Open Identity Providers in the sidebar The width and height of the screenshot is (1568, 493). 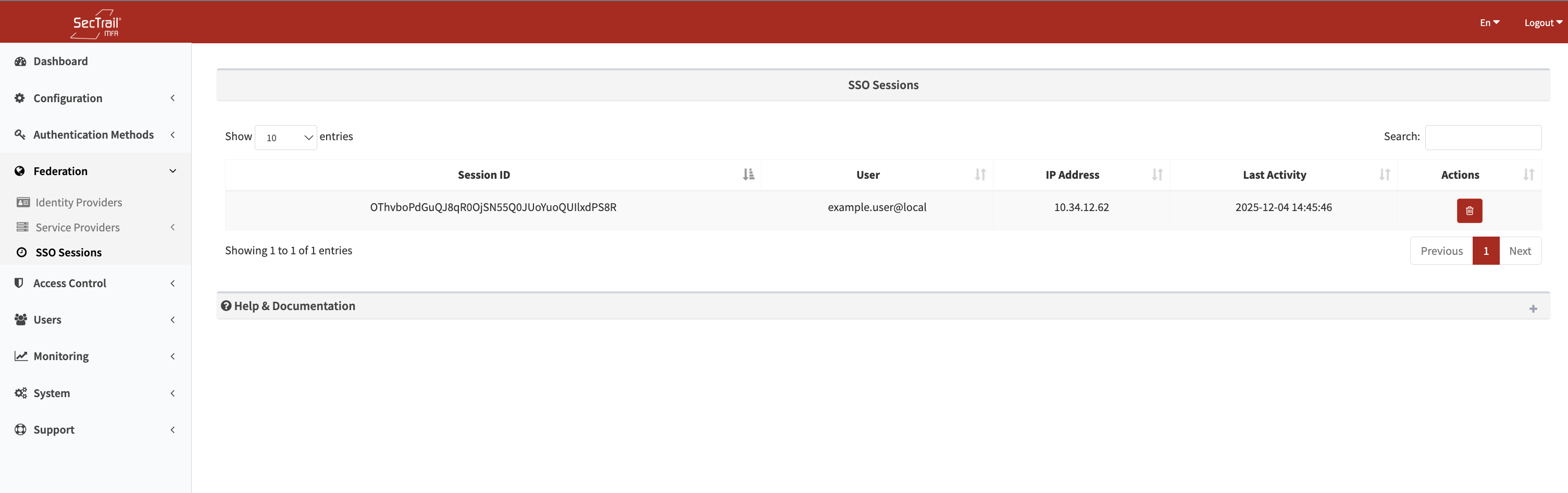pos(79,202)
